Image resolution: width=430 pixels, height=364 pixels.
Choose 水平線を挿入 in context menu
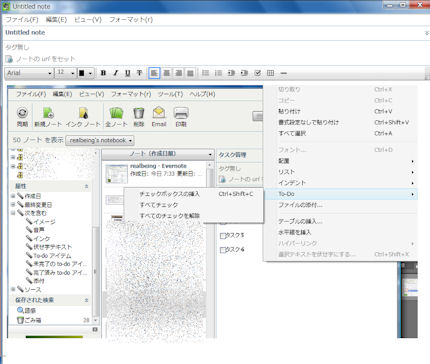pos(340,232)
